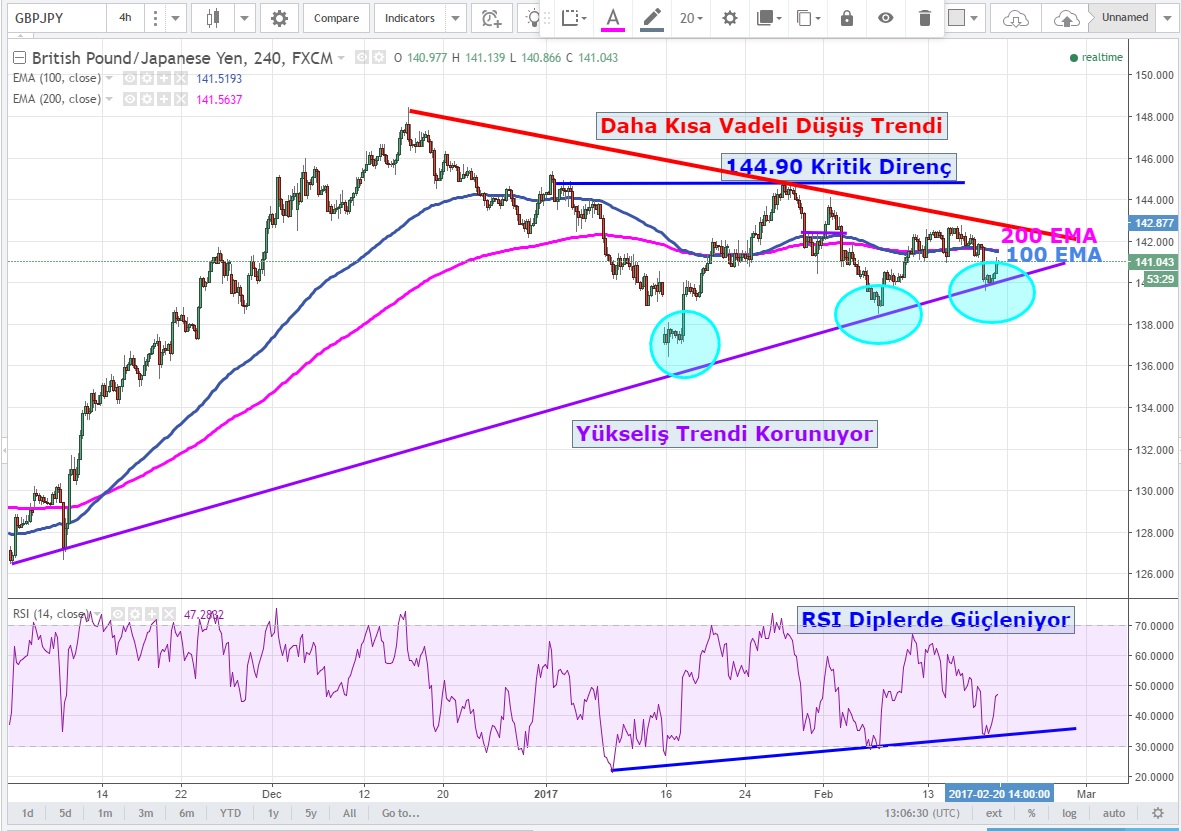Image resolution: width=1181 pixels, height=831 pixels.
Task: Hide the EMA (100, close) indicator
Action: pos(130,78)
